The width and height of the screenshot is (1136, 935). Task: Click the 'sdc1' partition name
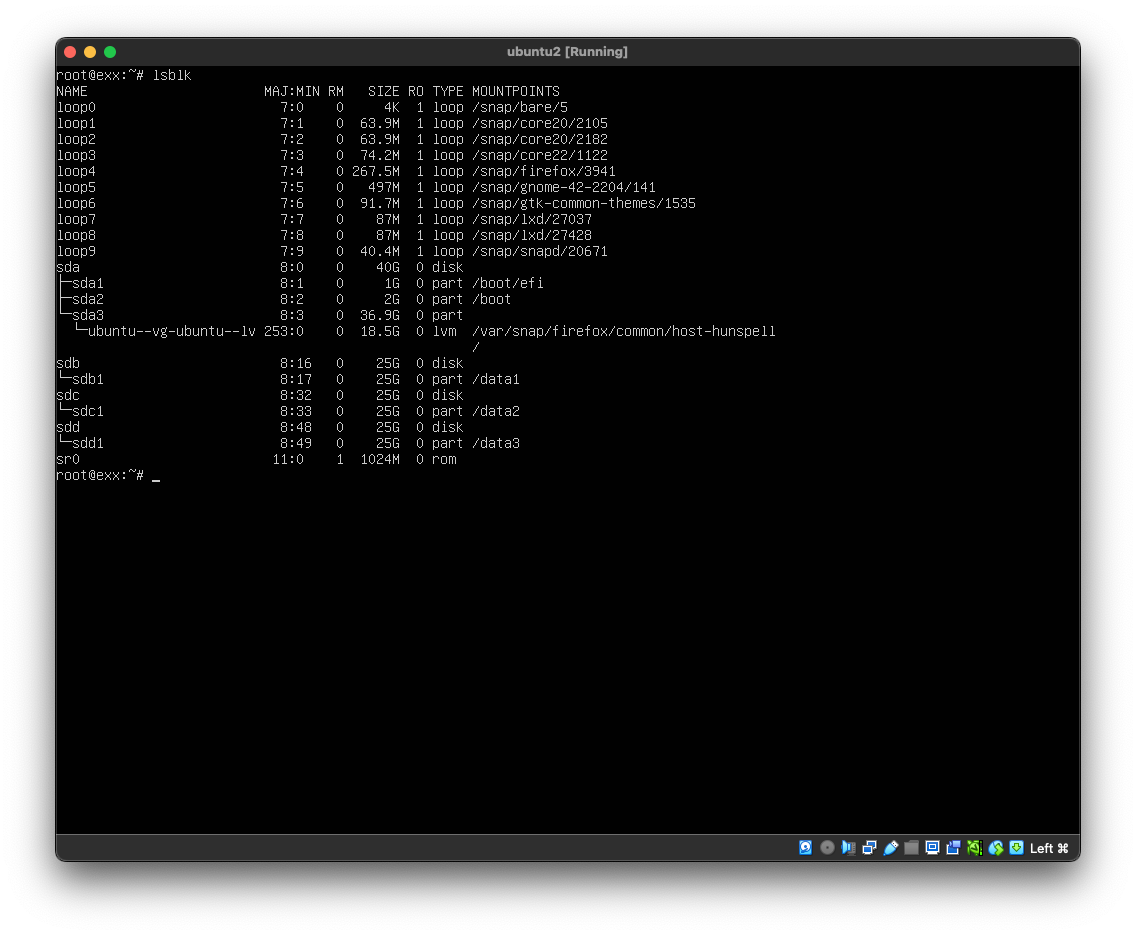click(88, 411)
